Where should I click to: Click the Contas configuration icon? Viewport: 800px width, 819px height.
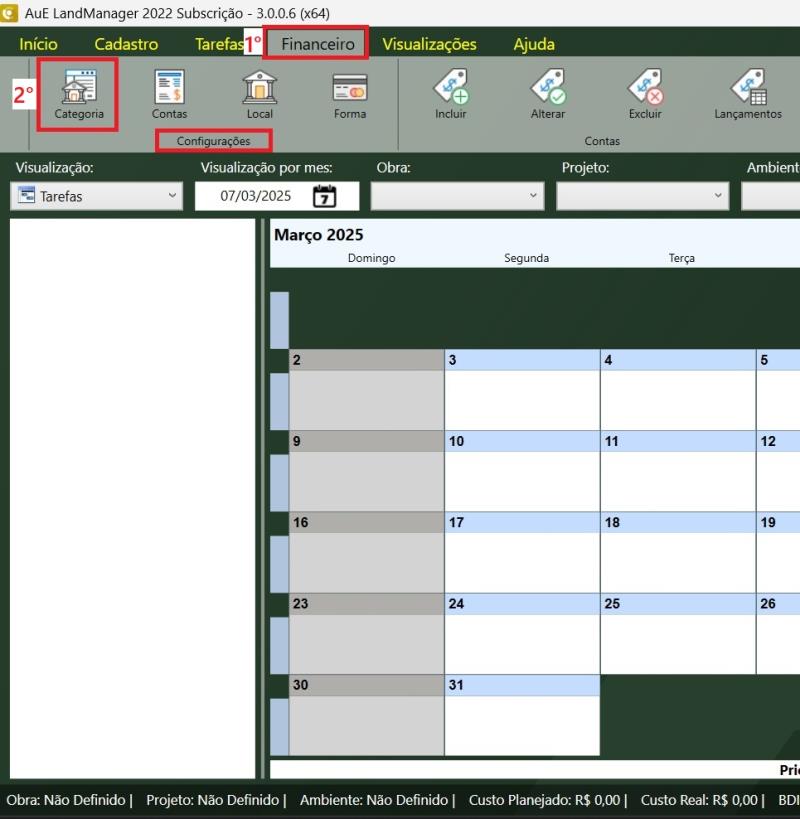pyautogui.click(x=169, y=89)
